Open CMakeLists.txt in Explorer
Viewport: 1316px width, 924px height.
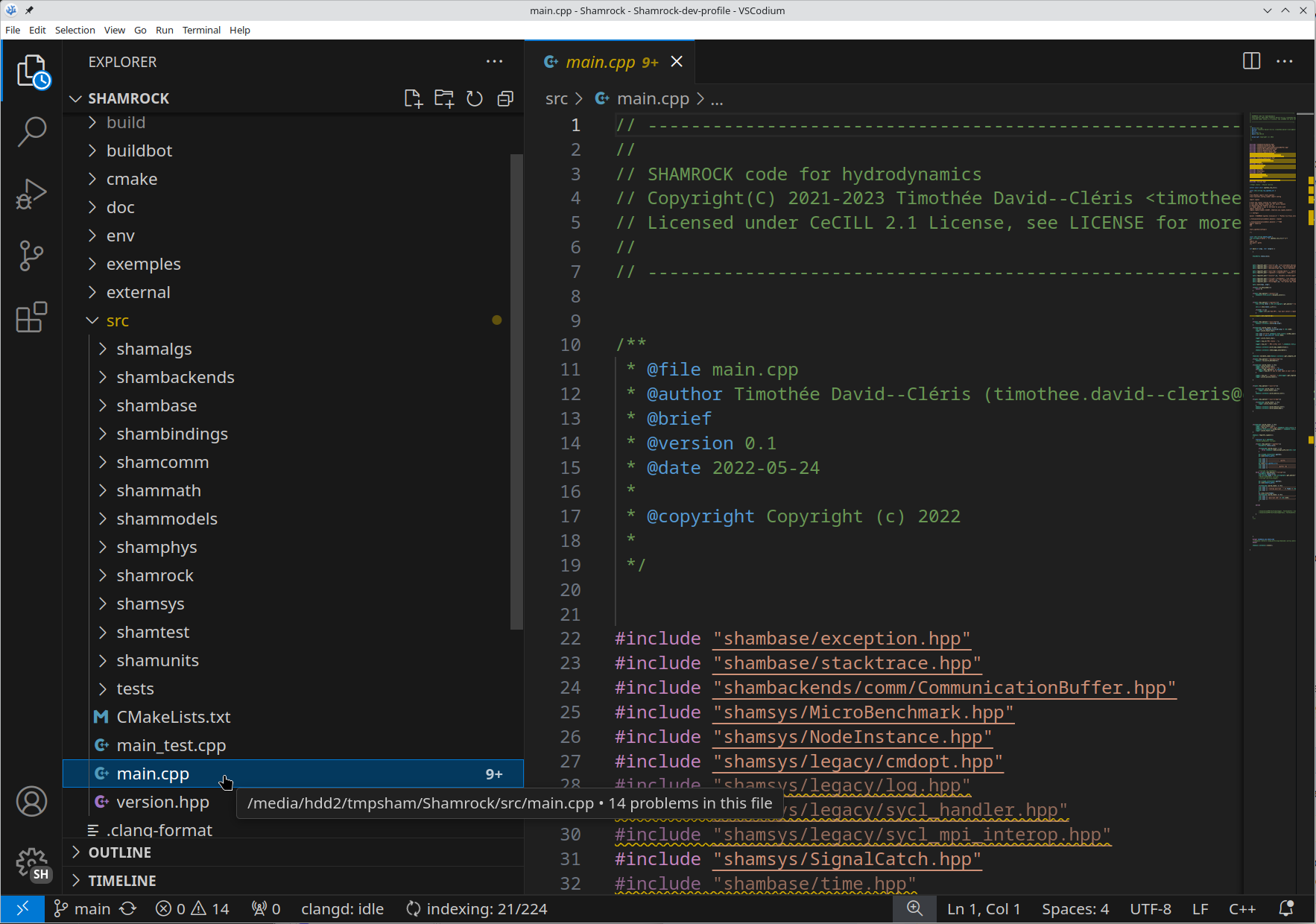[294, 717]
